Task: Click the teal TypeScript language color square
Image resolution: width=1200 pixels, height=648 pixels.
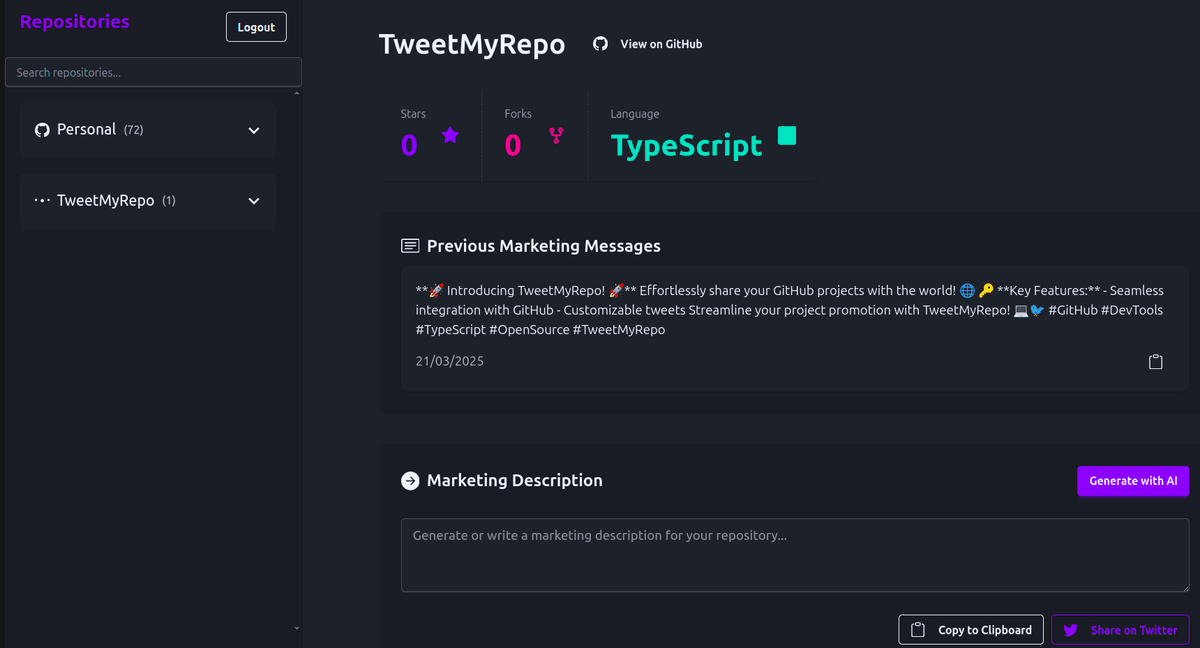Action: (787, 136)
